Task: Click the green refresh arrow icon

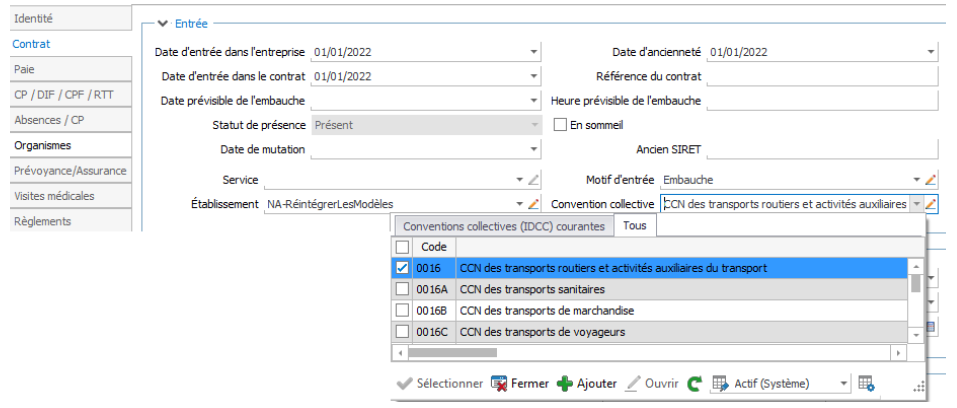Action: 695,384
